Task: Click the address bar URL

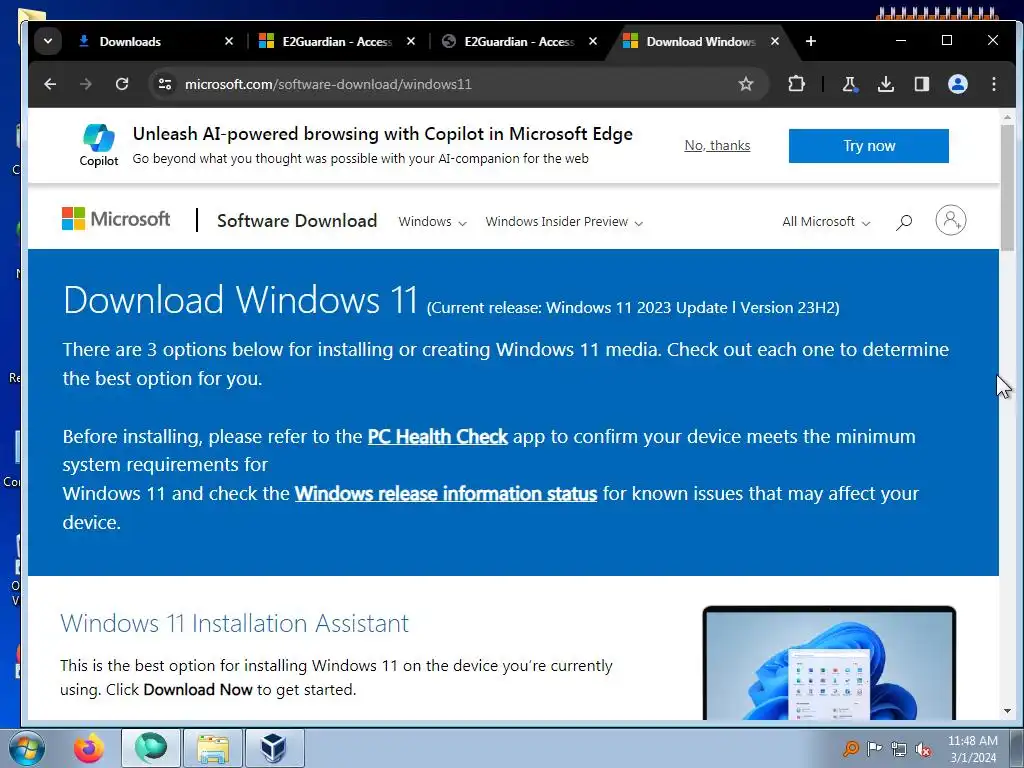Action: click(x=328, y=84)
